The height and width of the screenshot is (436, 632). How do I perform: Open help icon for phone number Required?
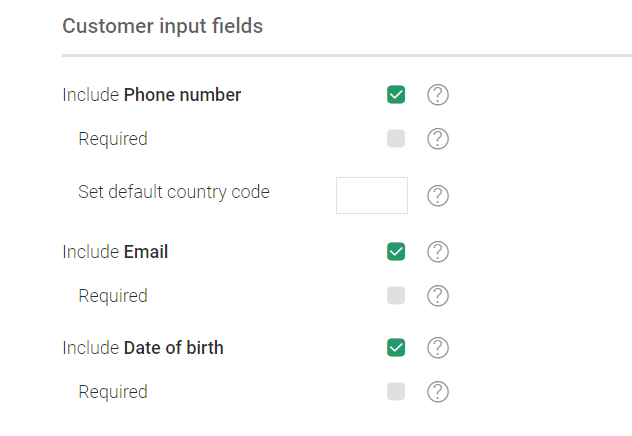(438, 139)
